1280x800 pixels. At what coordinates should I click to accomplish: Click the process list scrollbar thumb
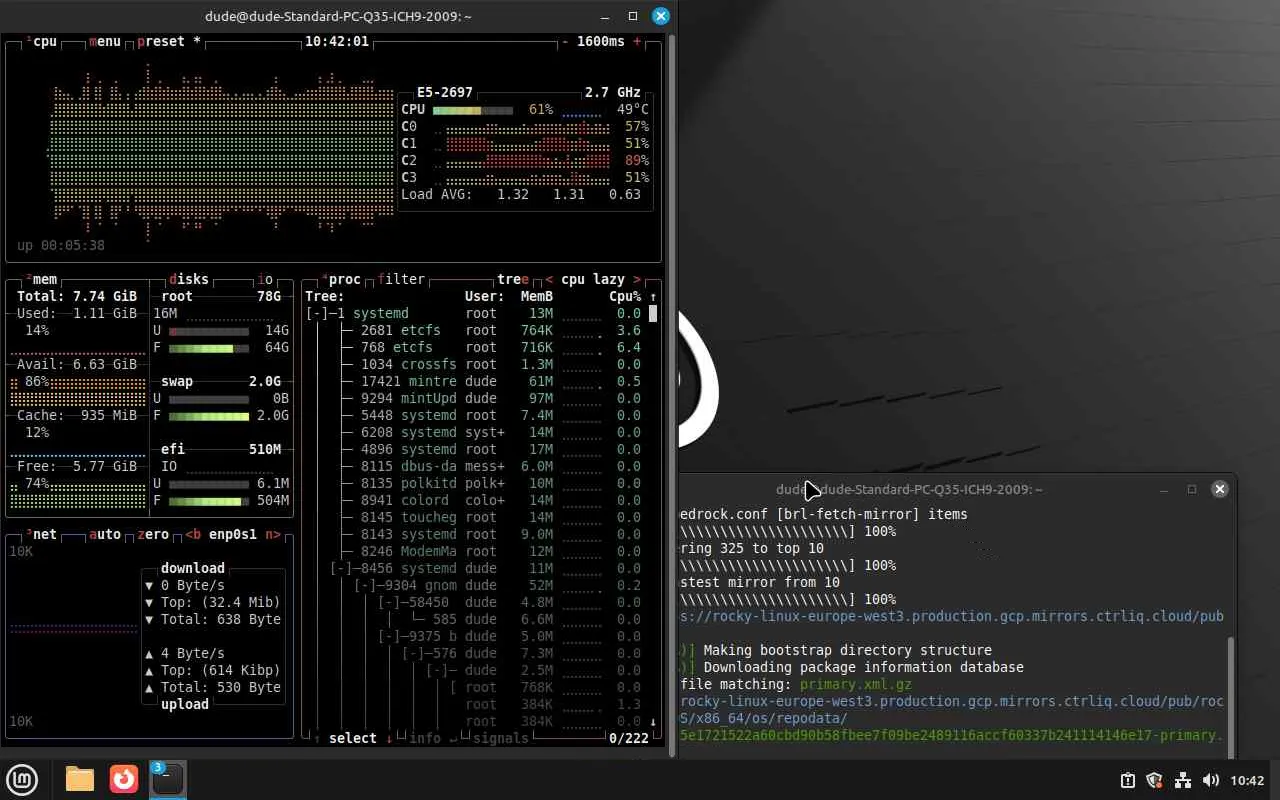pos(653,313)
